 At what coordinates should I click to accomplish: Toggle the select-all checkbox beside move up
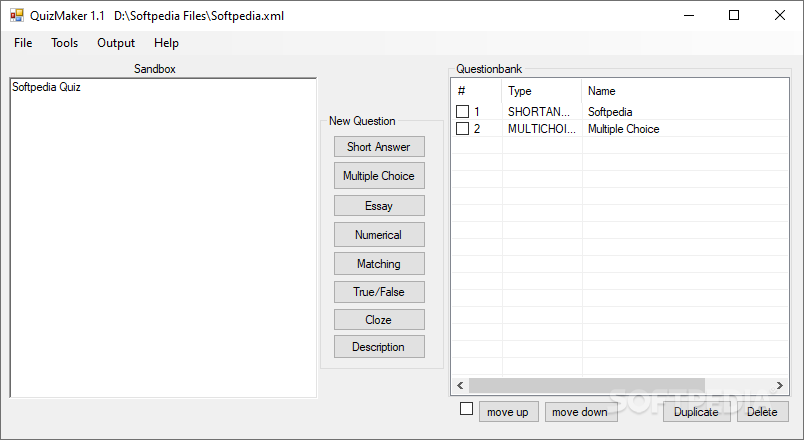[467, 409]
